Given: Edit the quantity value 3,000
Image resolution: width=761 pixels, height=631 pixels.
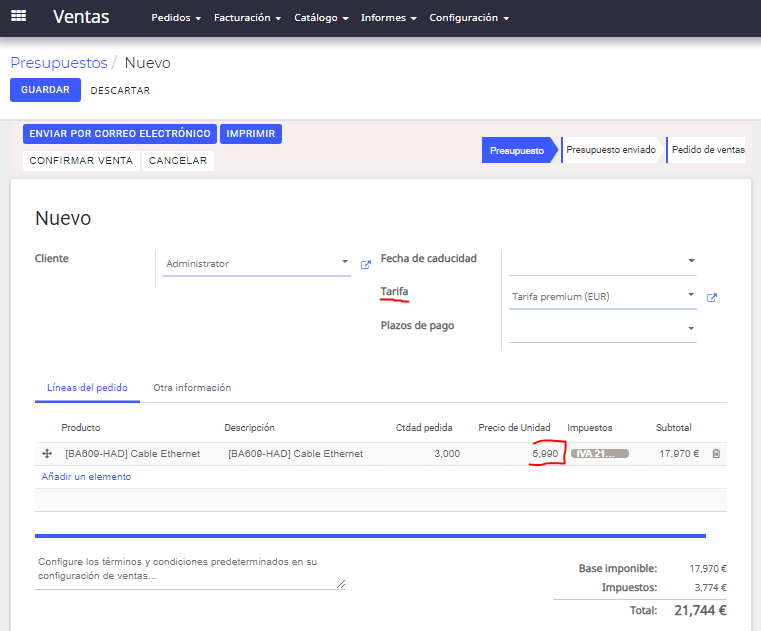Looking at the screenshot, I should point(447,454).
